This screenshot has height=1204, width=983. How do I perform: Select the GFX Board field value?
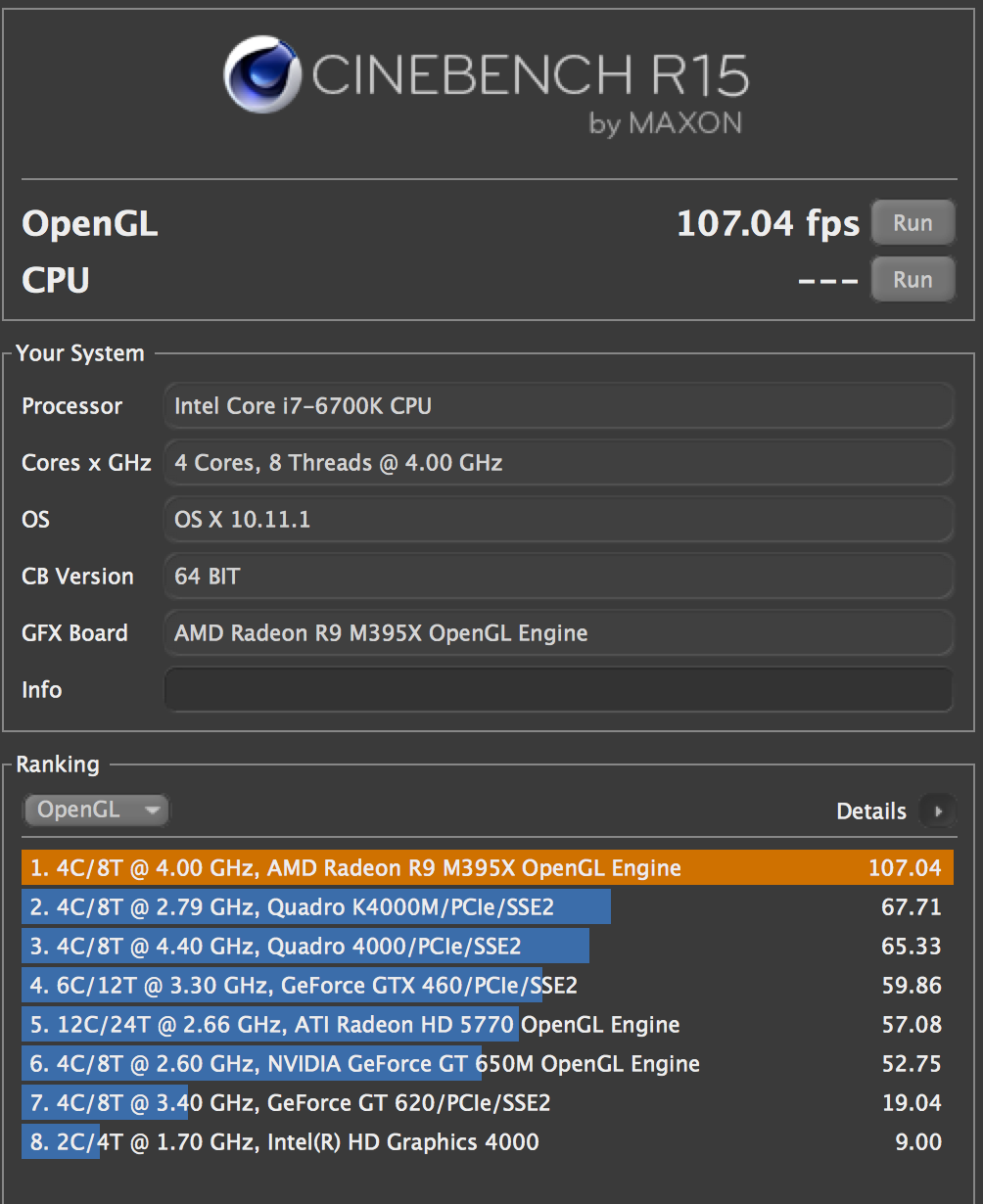click(x=558, y=632)
